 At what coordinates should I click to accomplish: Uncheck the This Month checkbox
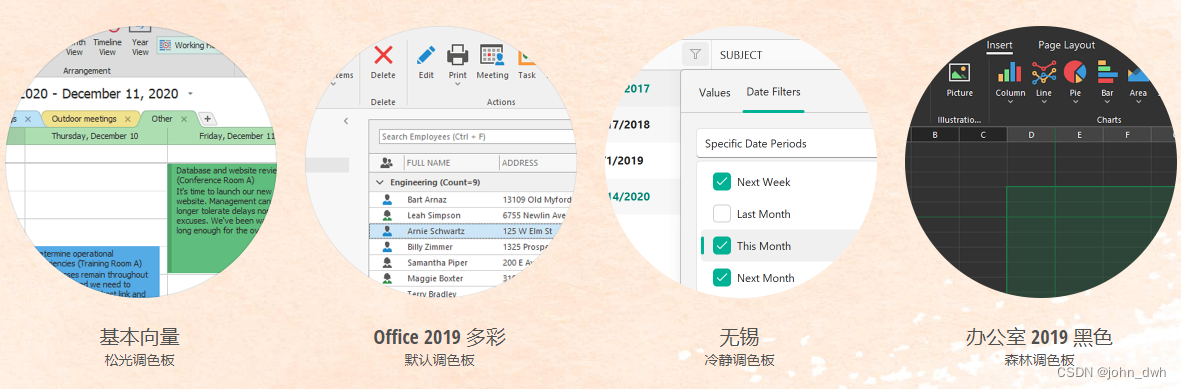pos(722,246)
